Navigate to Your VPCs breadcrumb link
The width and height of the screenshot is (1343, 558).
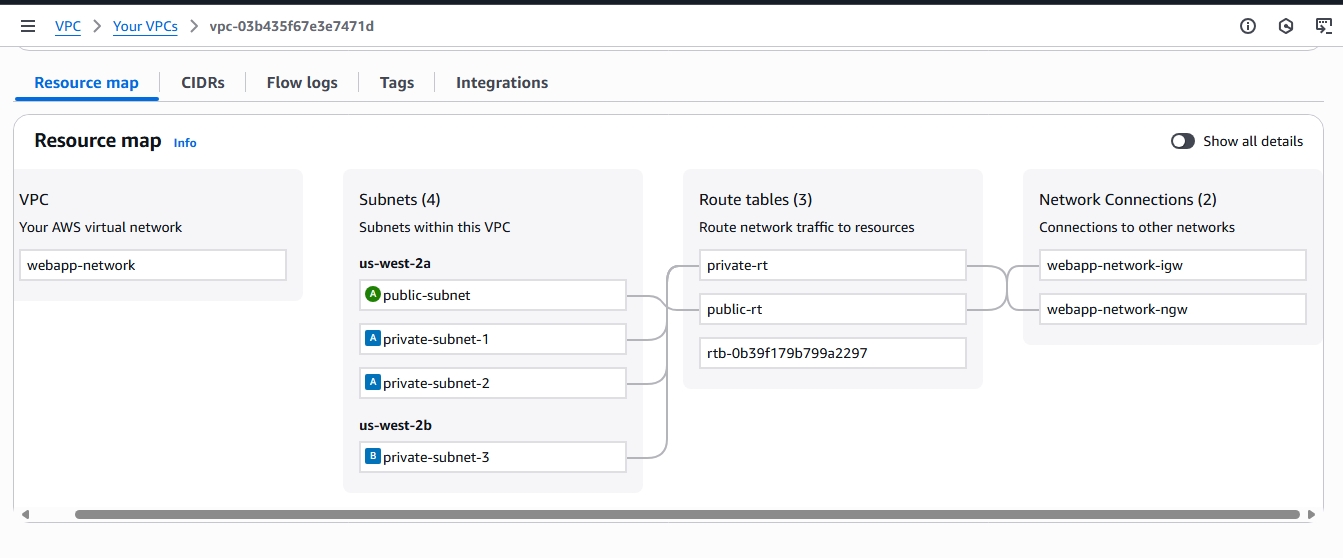tap(145, 27)
